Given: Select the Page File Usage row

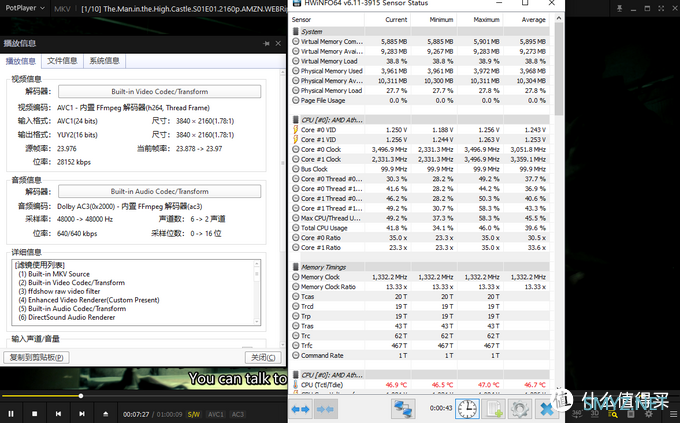Looking at the screenshot, I should [x=420, y=101].
